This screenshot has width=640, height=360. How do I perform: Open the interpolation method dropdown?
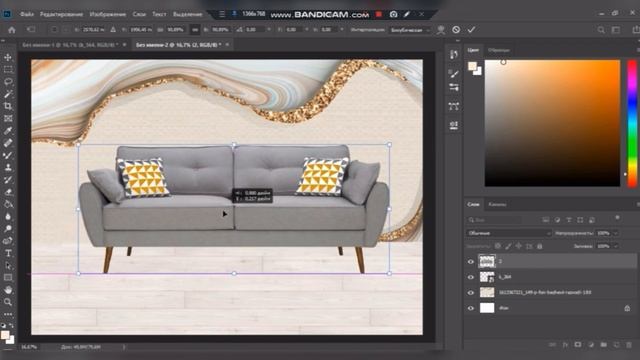click(x=410, y=30)
